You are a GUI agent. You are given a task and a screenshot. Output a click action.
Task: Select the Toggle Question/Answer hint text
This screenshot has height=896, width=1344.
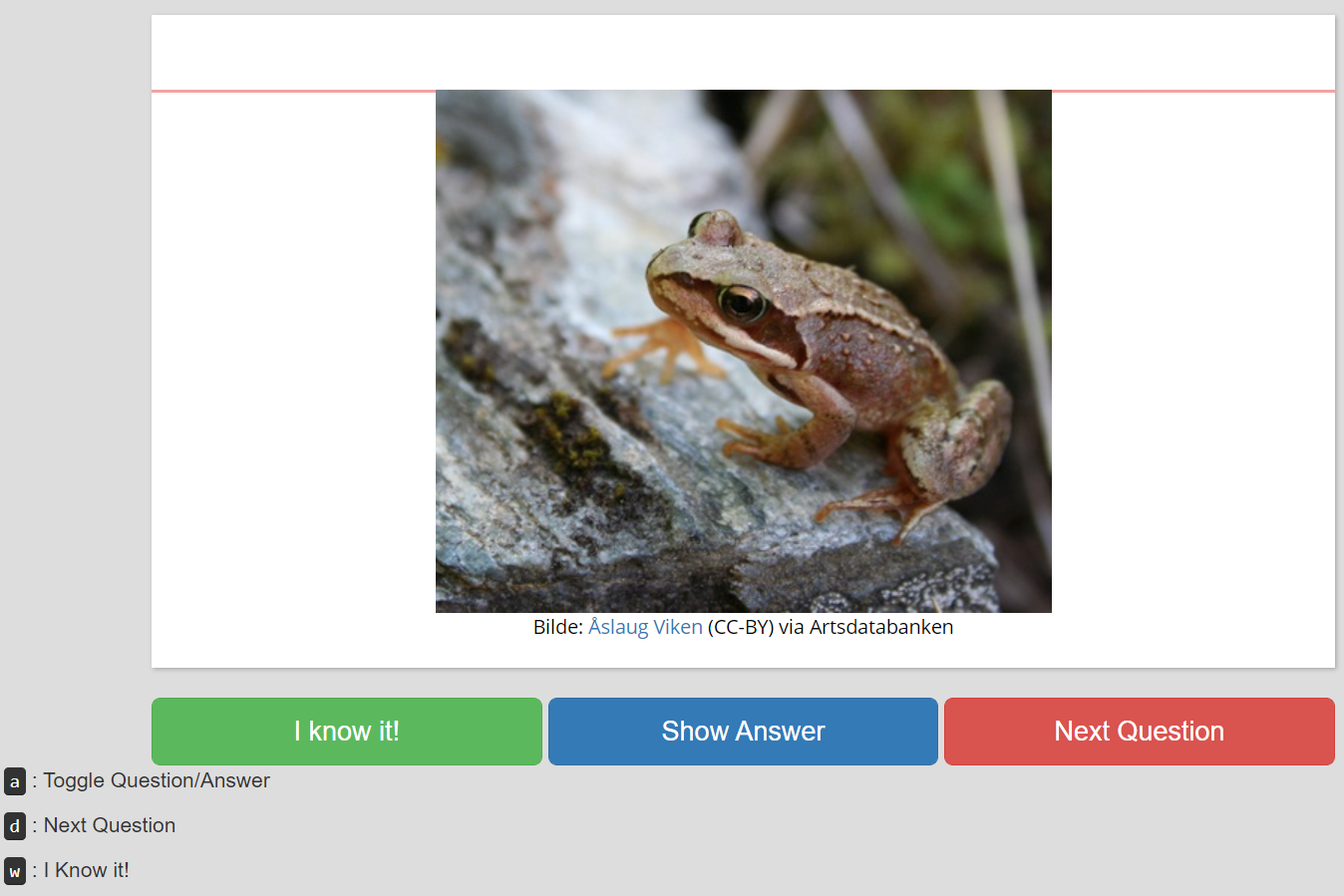[157, 780]
